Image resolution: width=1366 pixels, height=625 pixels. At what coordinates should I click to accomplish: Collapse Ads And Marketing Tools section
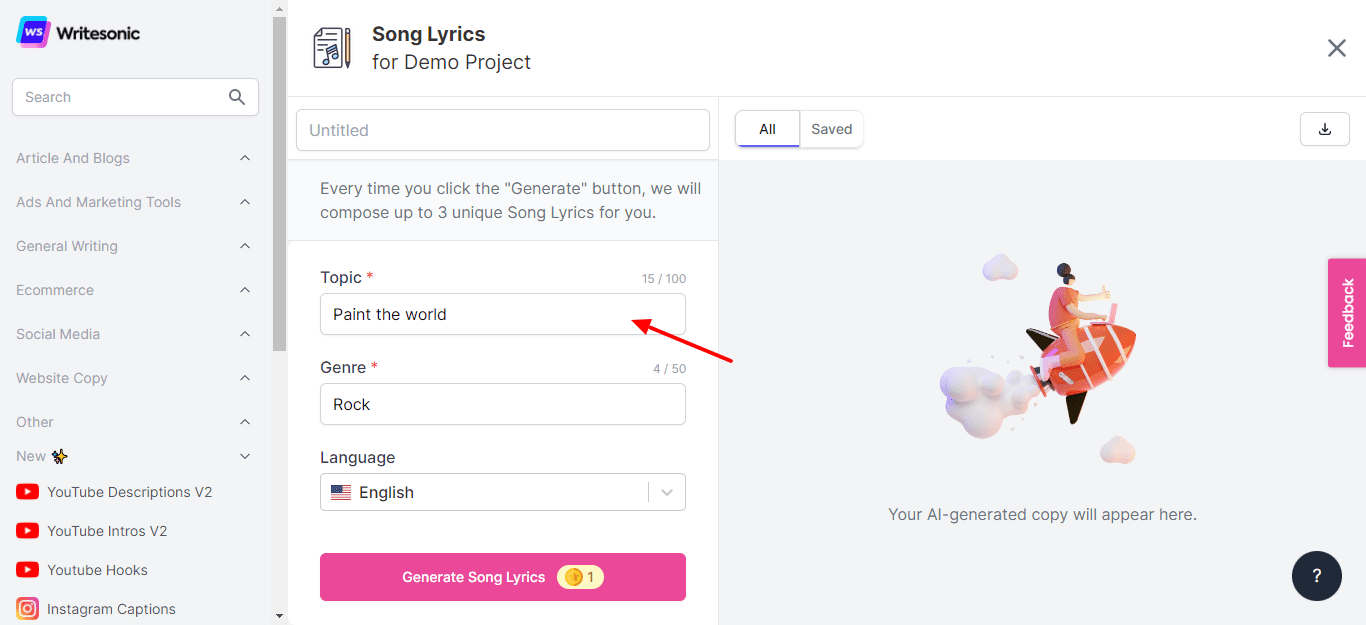(x=245, y=202)
